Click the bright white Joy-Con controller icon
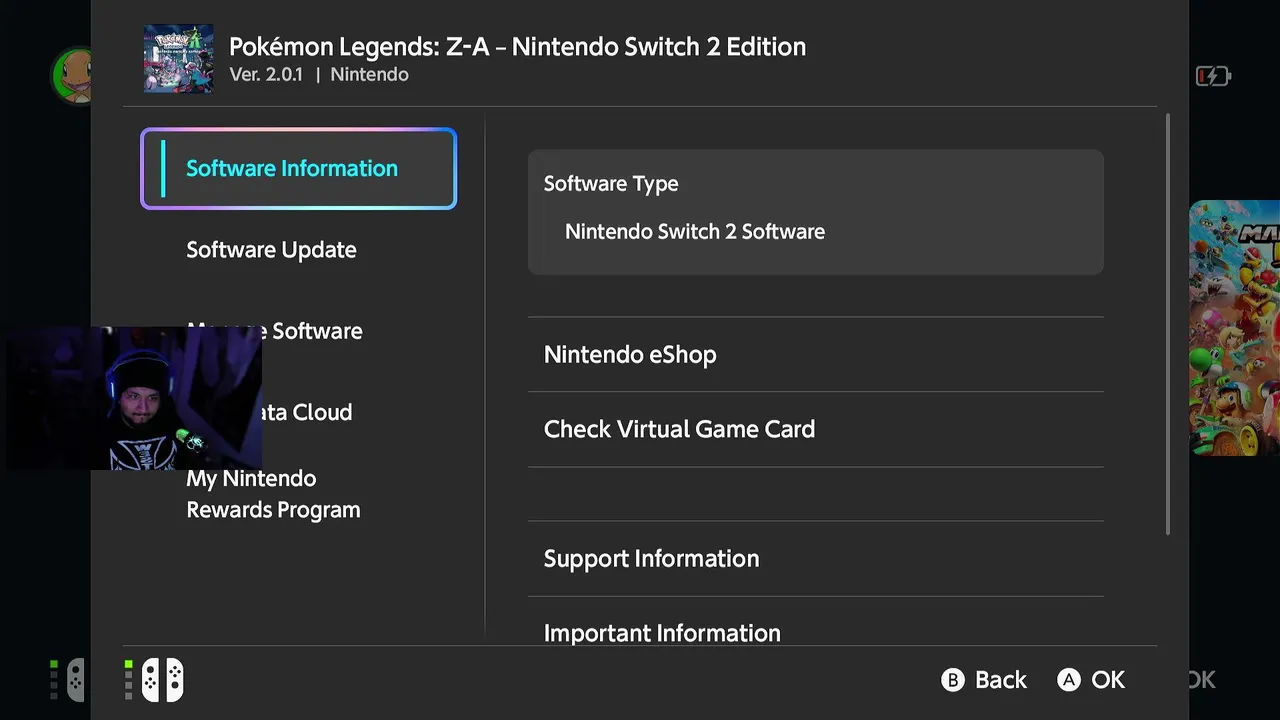The width and height of the screenshot is (1280, 720). click(x=162, y=680)
